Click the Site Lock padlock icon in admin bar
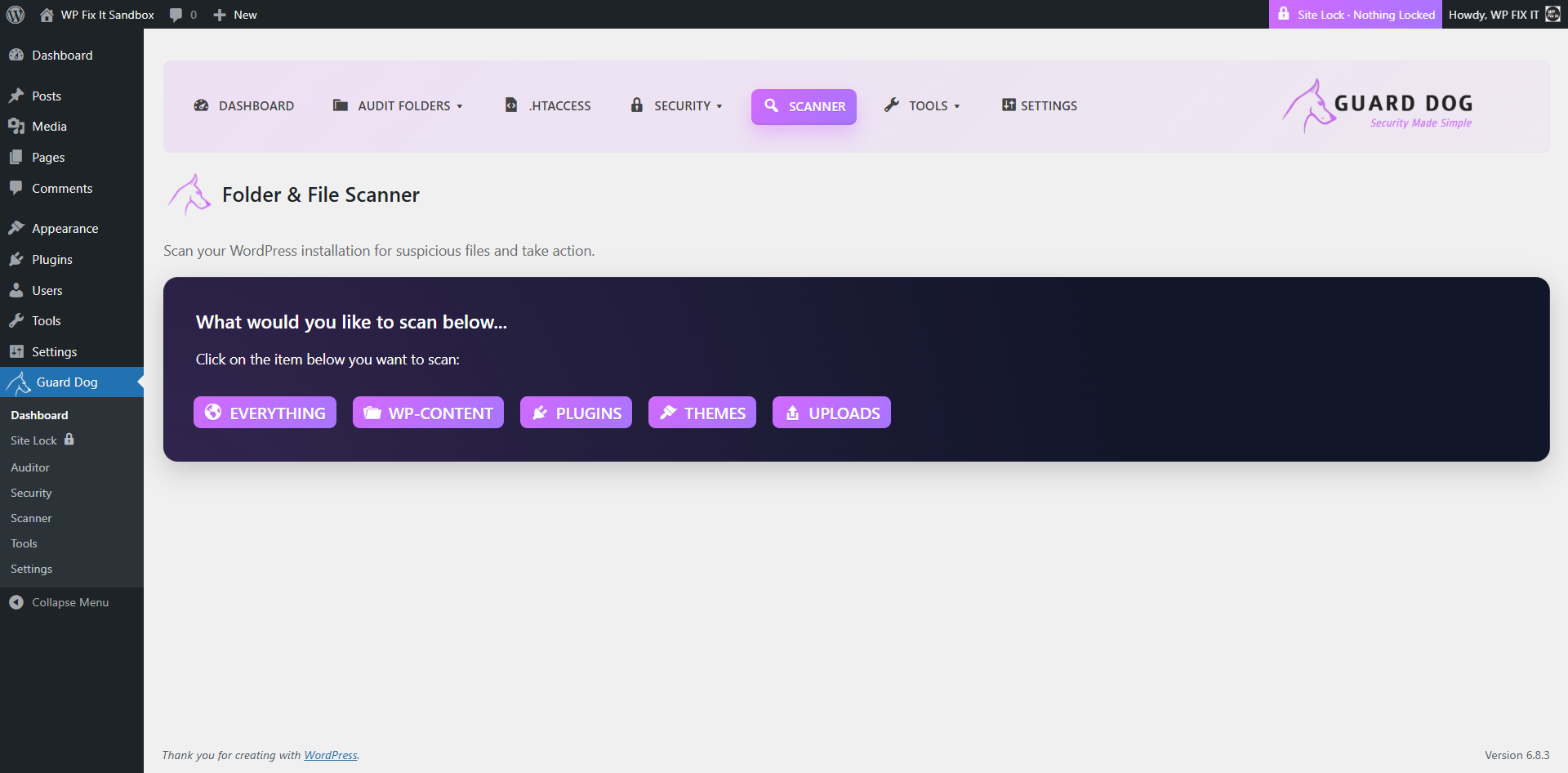 click(x=1284, y=14)
